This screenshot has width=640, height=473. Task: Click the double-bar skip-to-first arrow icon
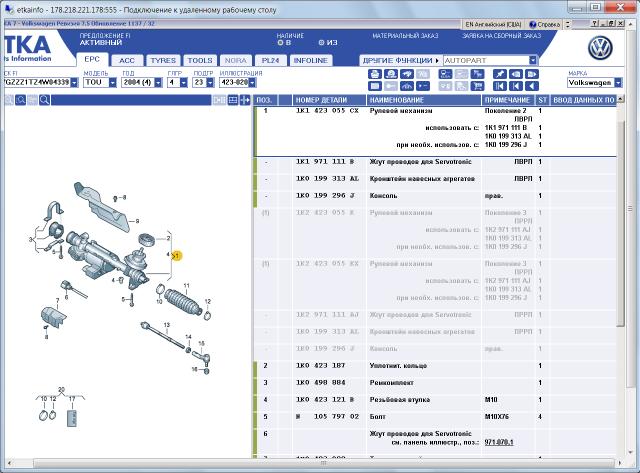pos(500,86)
